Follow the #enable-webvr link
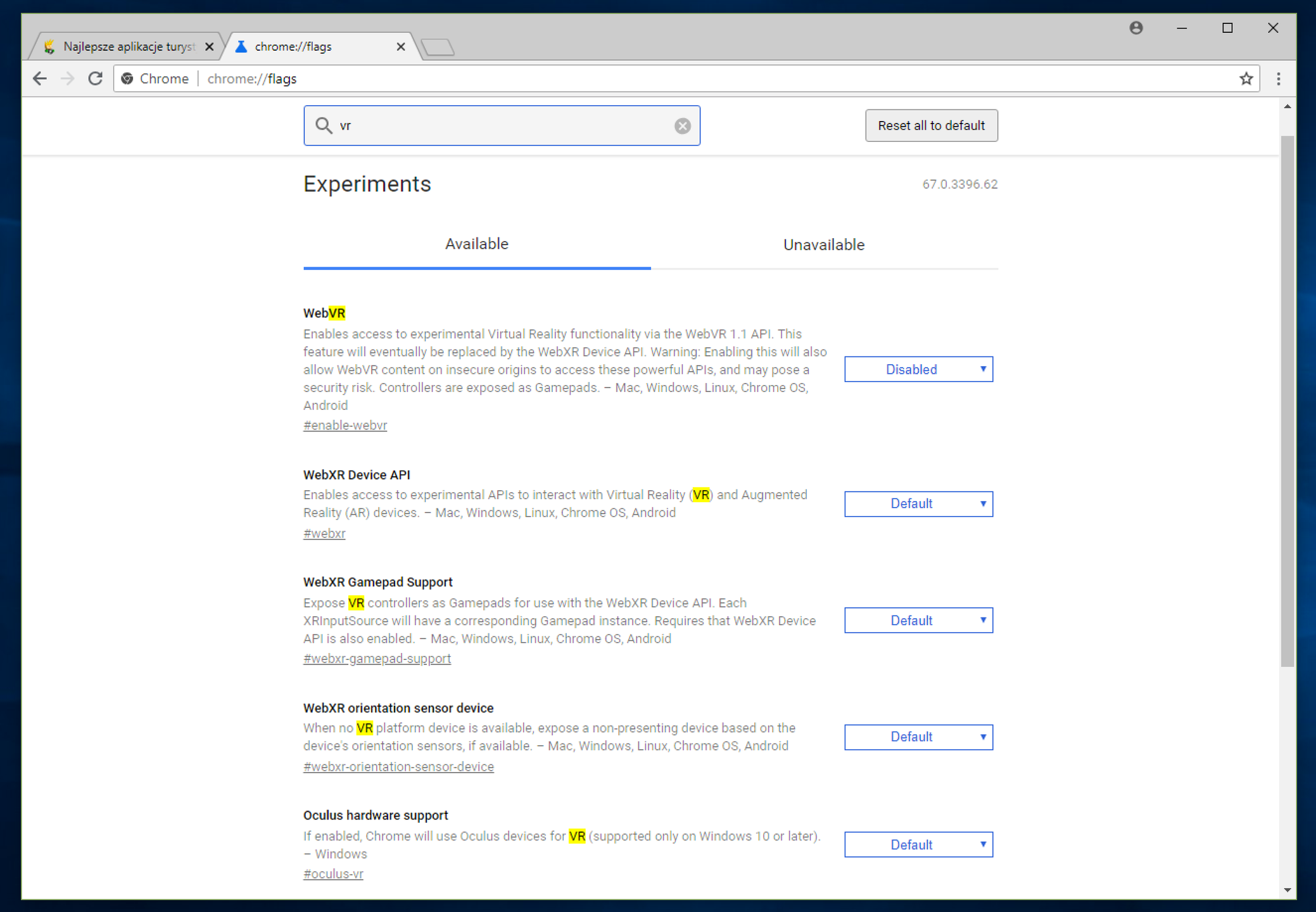This screenshot has height=912, width=1316. [x=345, y=426]
